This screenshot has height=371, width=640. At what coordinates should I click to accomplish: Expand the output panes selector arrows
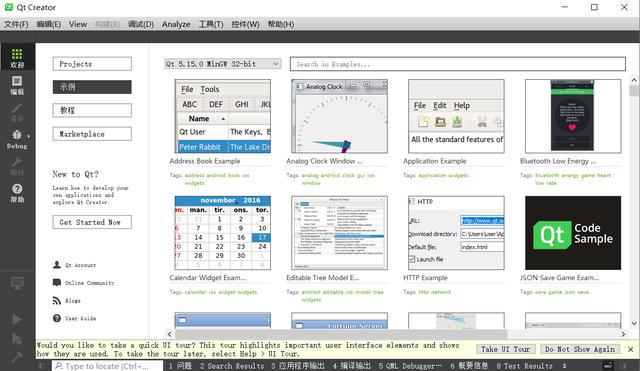coord(564,366)
